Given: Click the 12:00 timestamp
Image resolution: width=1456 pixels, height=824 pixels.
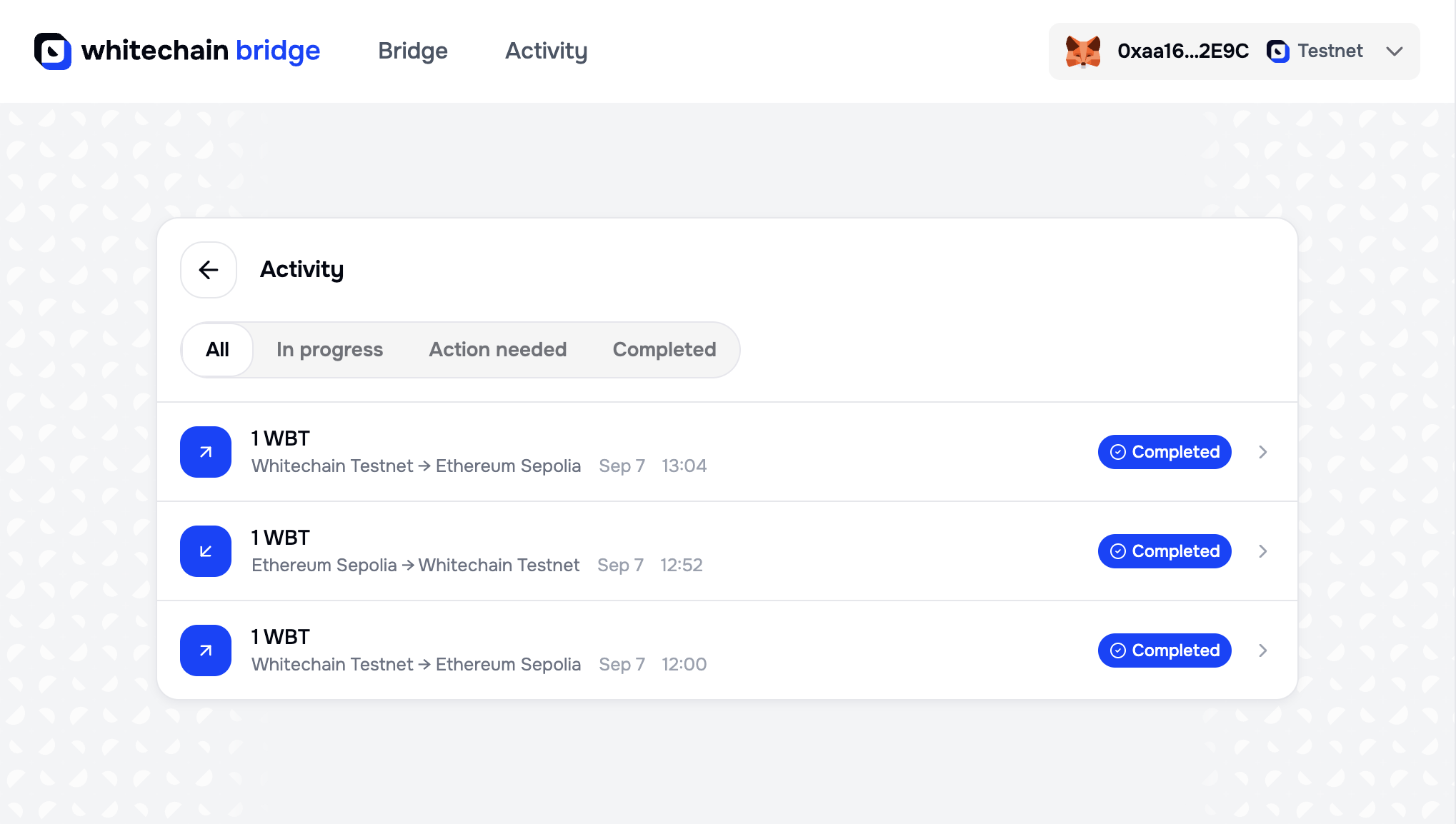Looking at the screenshot, I should pyautogui.click(x=684, y=665).
